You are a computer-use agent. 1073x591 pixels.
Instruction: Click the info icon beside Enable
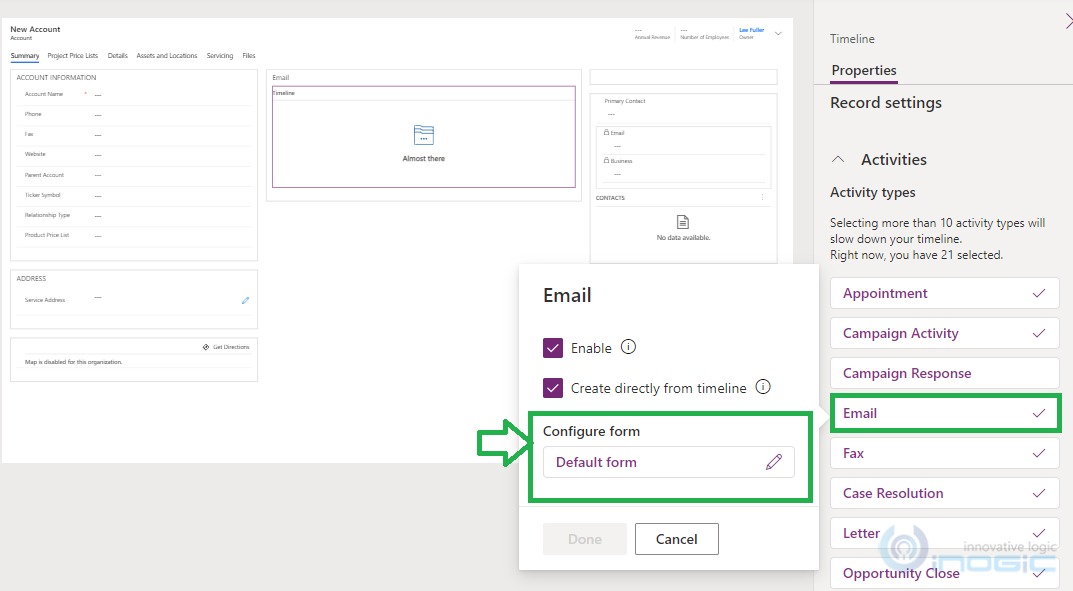tap(628, 348)
